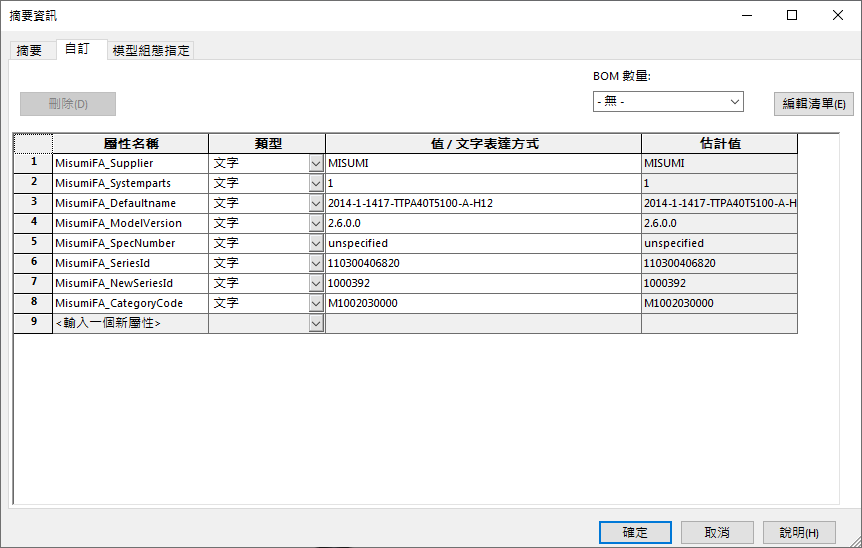Expand type dropdown for MisumiFA_Defaultname row
This screenshot has height=548, width=862.
tap(316, 203)
